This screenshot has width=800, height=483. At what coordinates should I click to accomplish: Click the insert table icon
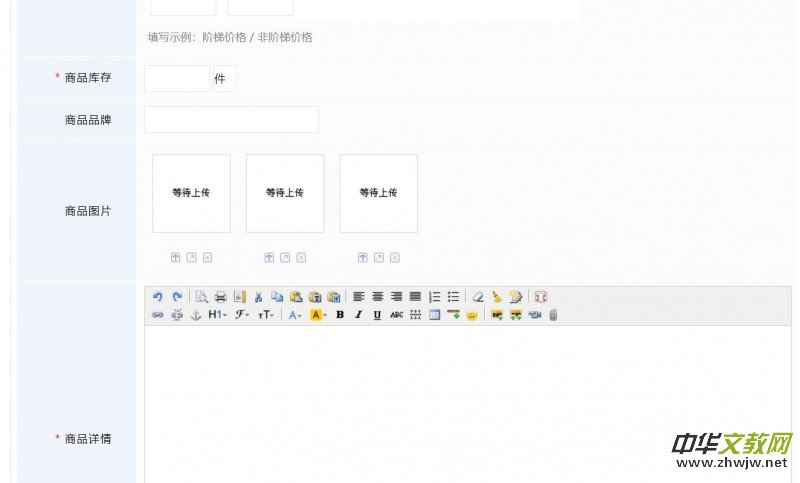point(435,315)
